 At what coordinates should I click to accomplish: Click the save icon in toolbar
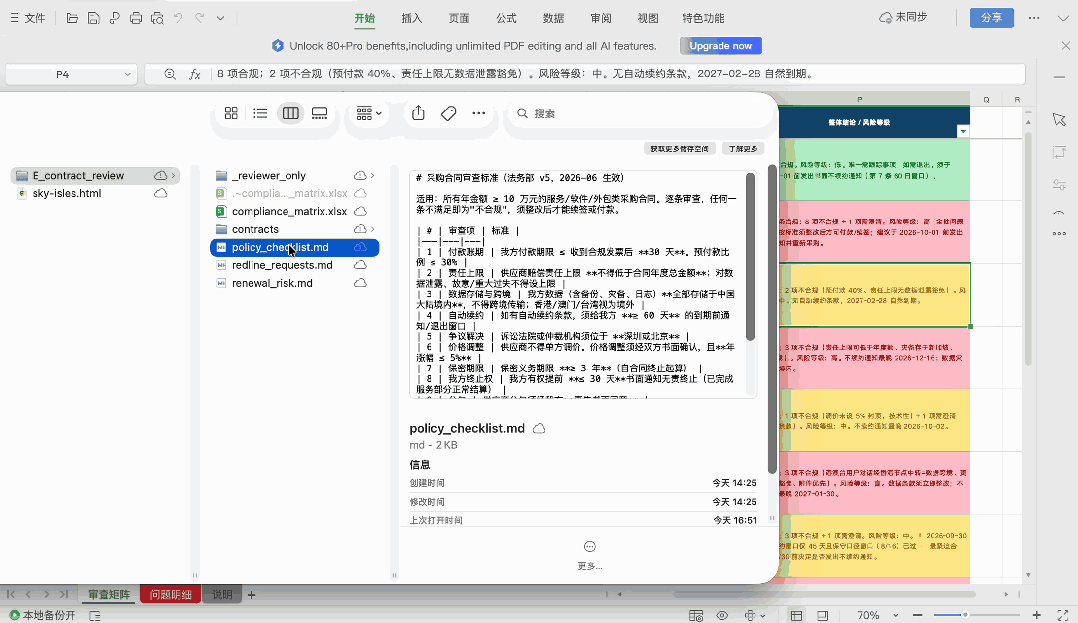94,19
